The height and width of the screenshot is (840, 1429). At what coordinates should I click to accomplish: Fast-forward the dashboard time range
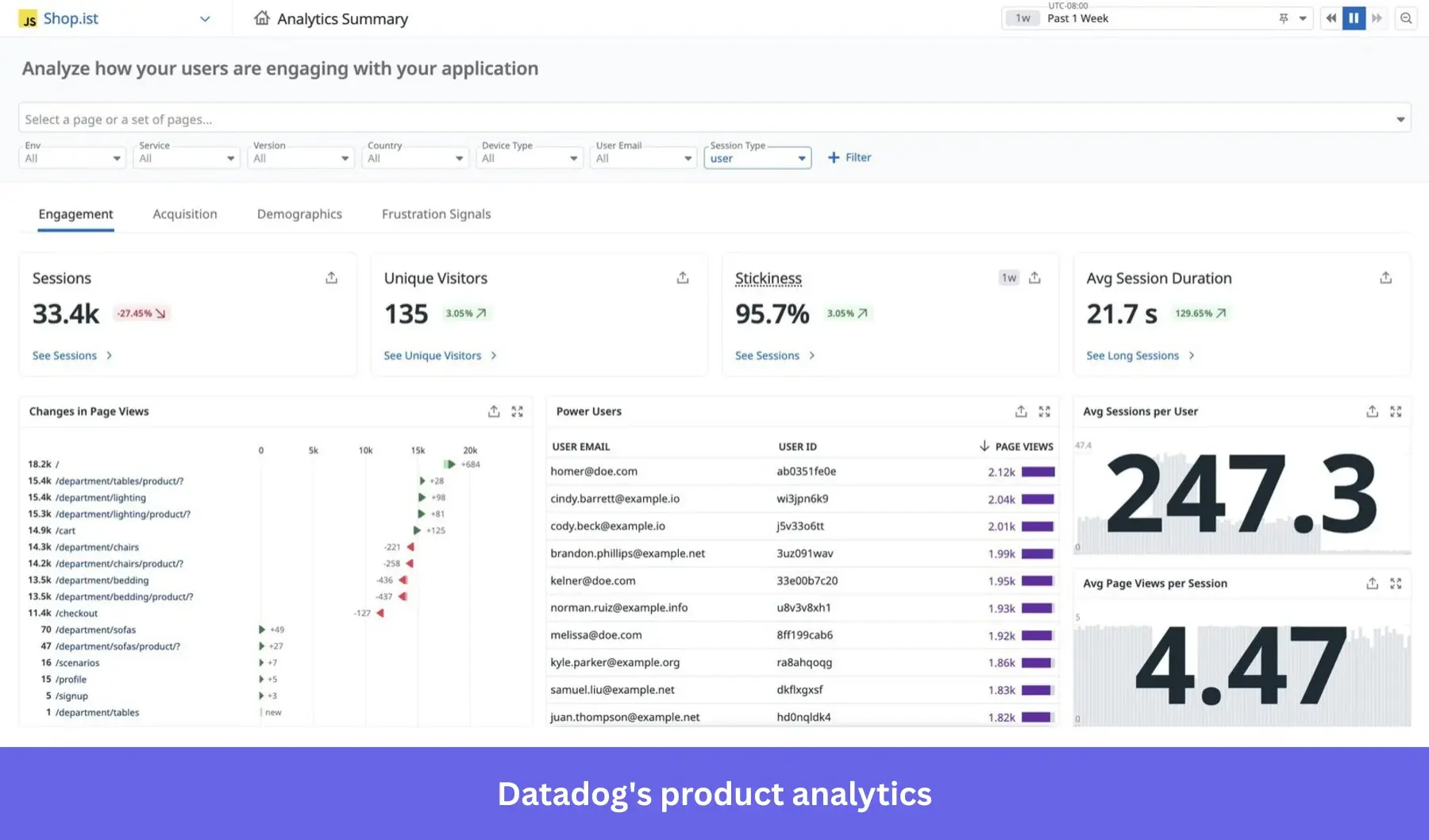(x=1377, y=18)
